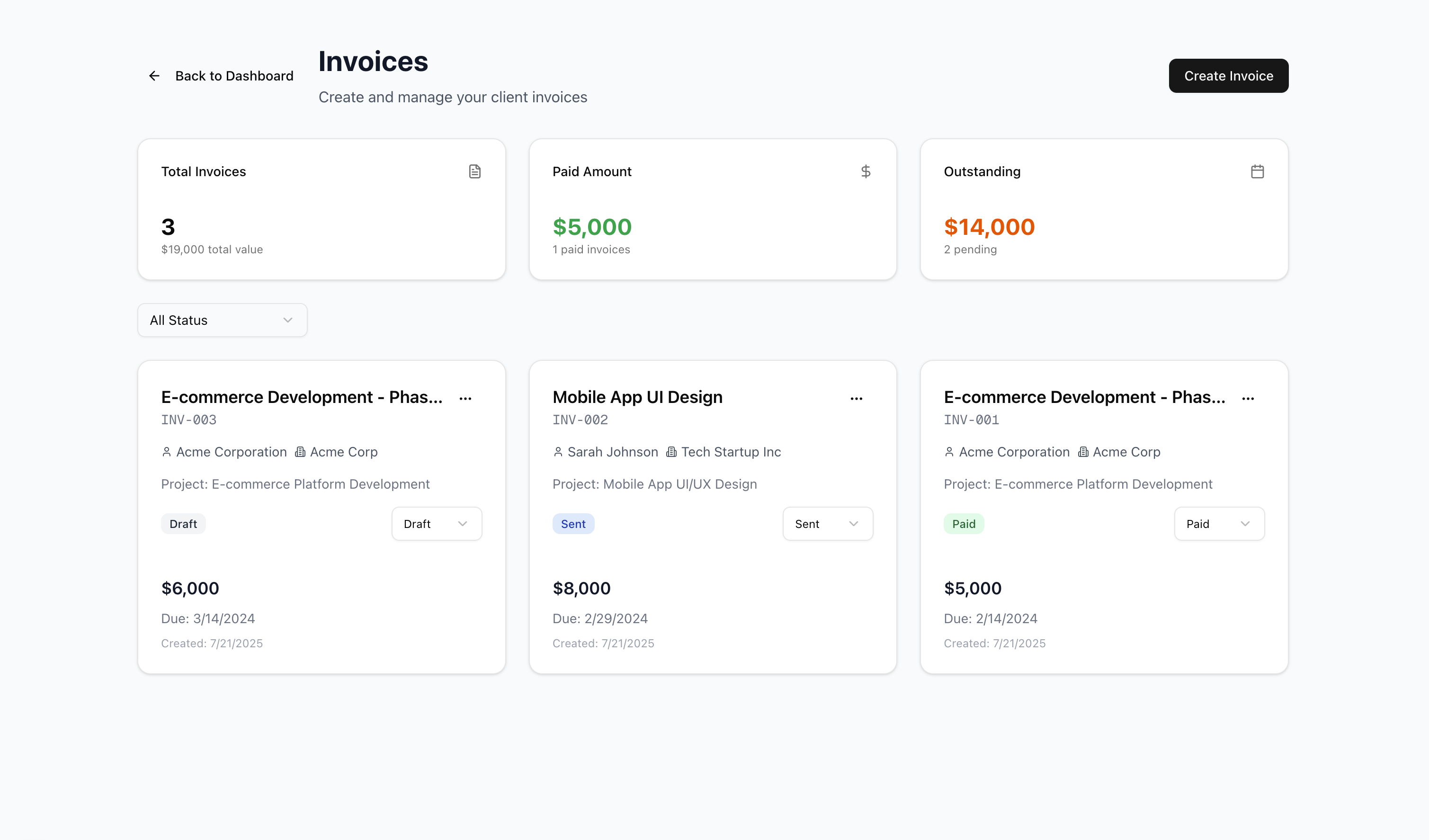1429x840 pixels.
Task: Click the Mobile App UI Design title
Action: (x=637, y=397)
